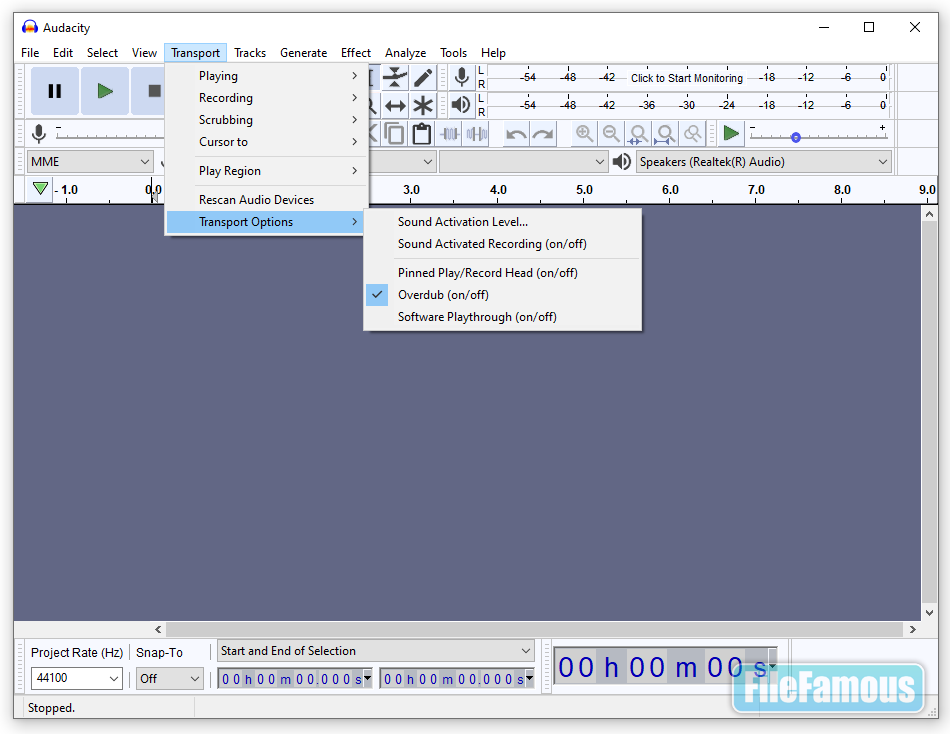Click the speaker icon beside playback device
The image size is (950, 734).
[x=622, y=162]
